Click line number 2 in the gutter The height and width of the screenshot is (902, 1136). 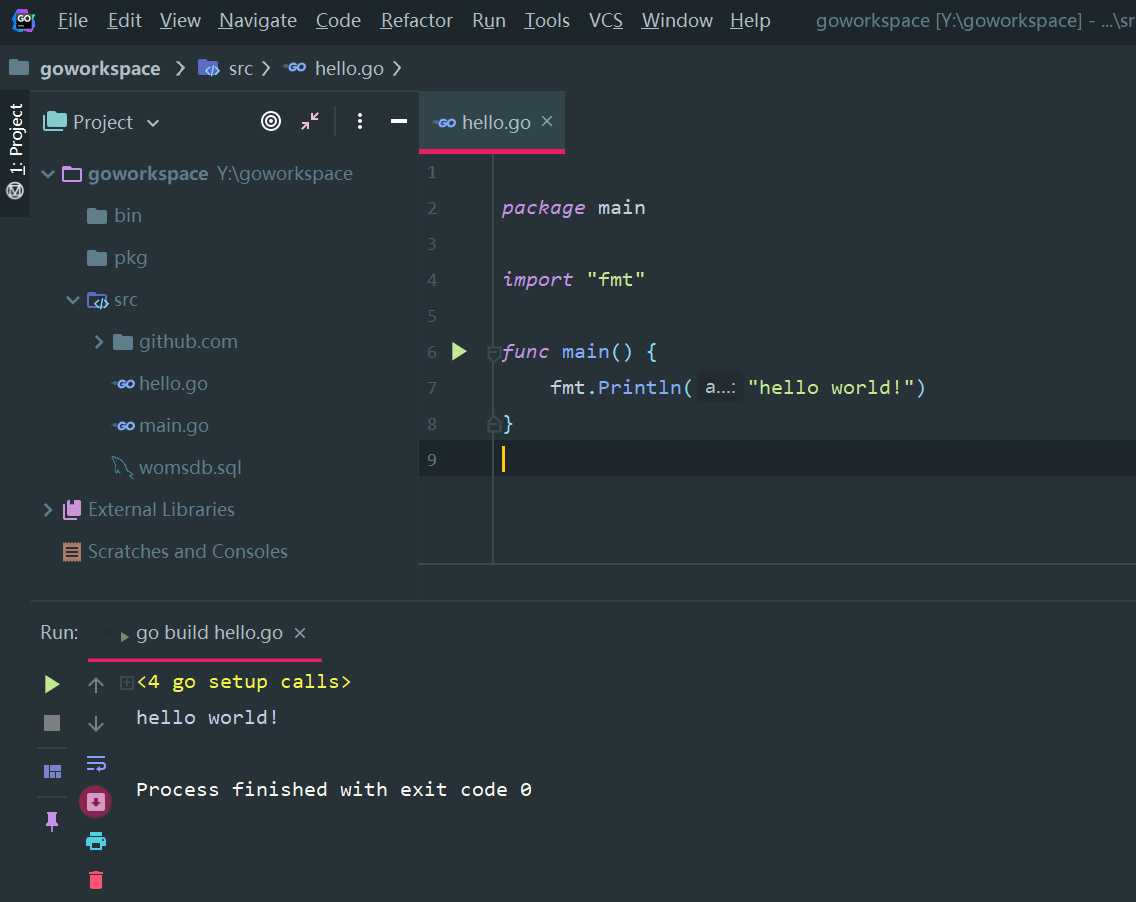[431, 209]
